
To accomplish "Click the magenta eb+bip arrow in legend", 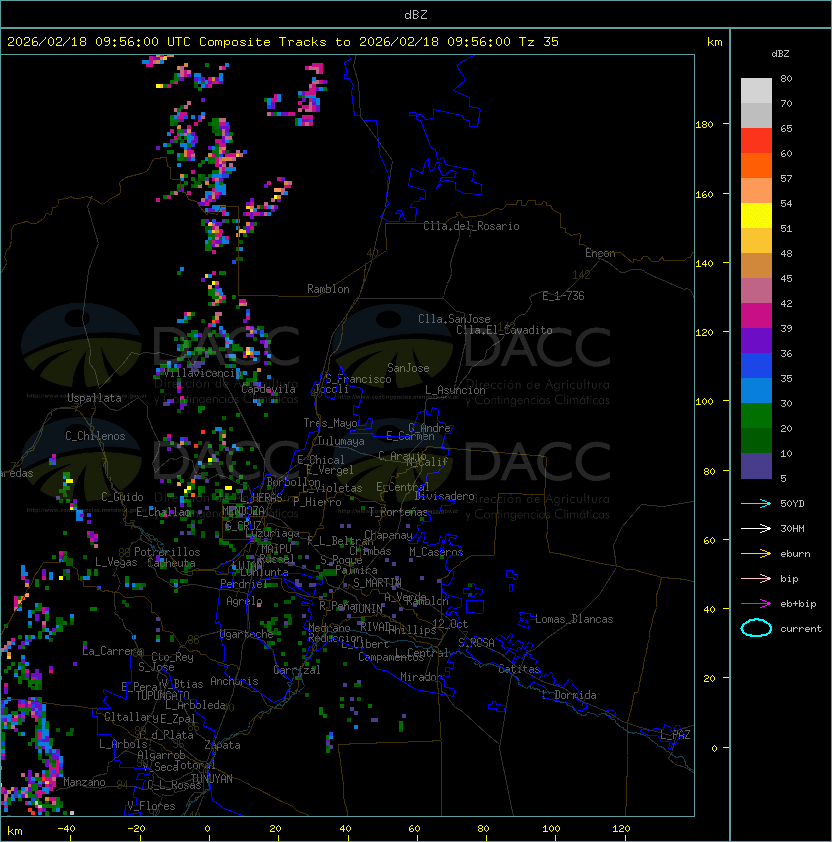I will [x=756, y=604].
